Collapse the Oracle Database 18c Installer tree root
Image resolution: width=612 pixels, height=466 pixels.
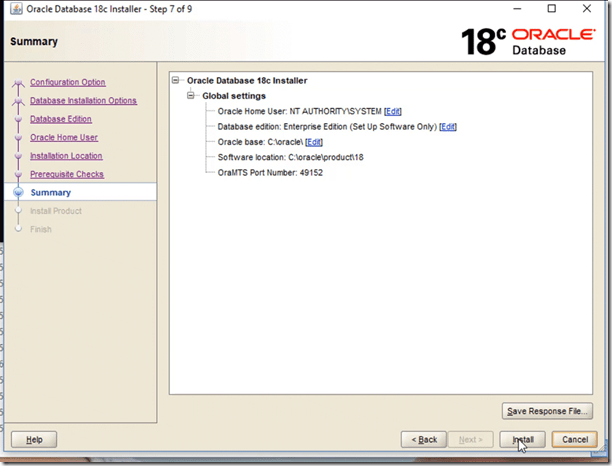tap(176, 80)
